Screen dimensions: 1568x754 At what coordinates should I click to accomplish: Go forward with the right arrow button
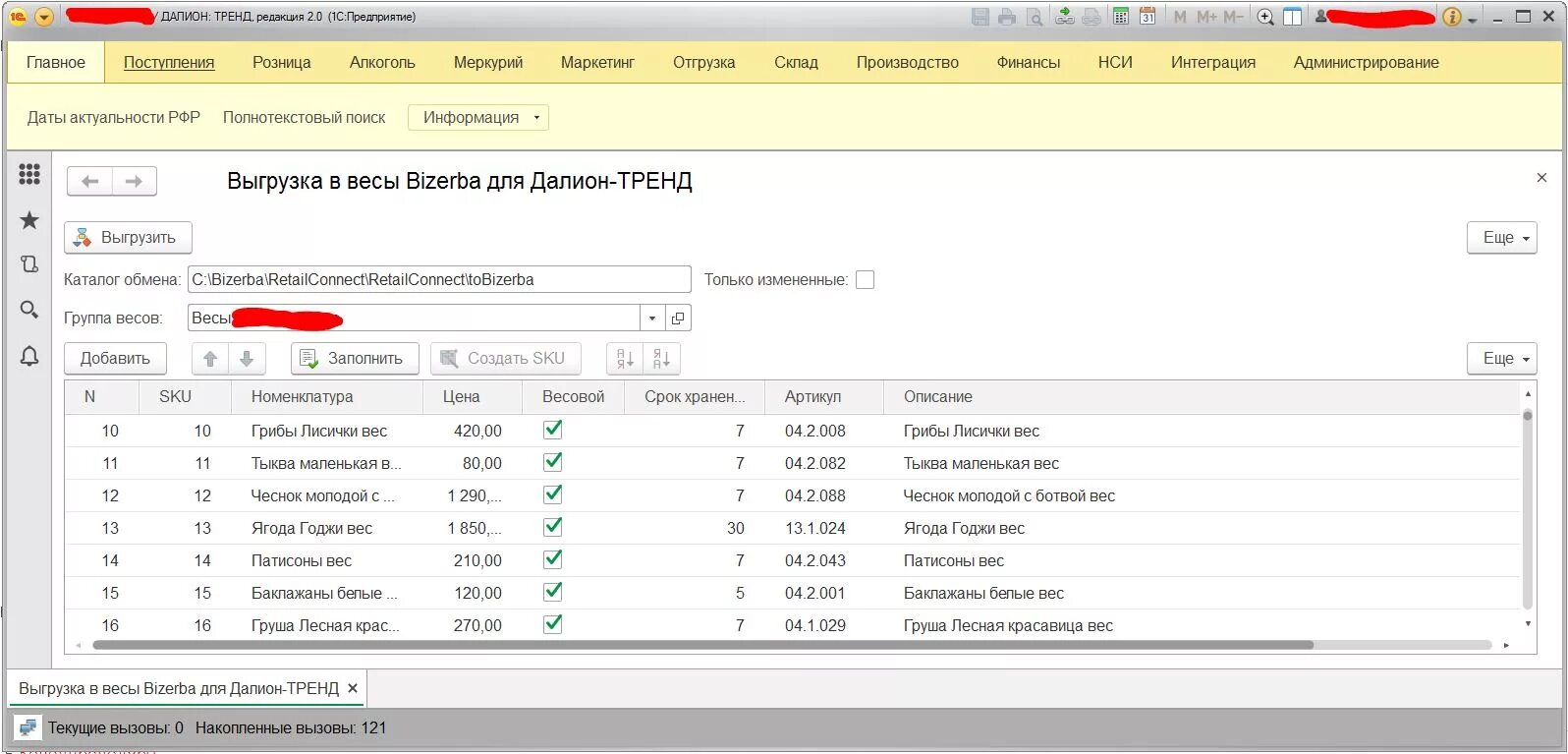(135, 181)
